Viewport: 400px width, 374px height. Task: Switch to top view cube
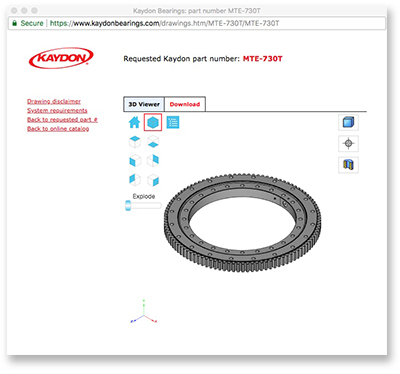pos(135,142)
